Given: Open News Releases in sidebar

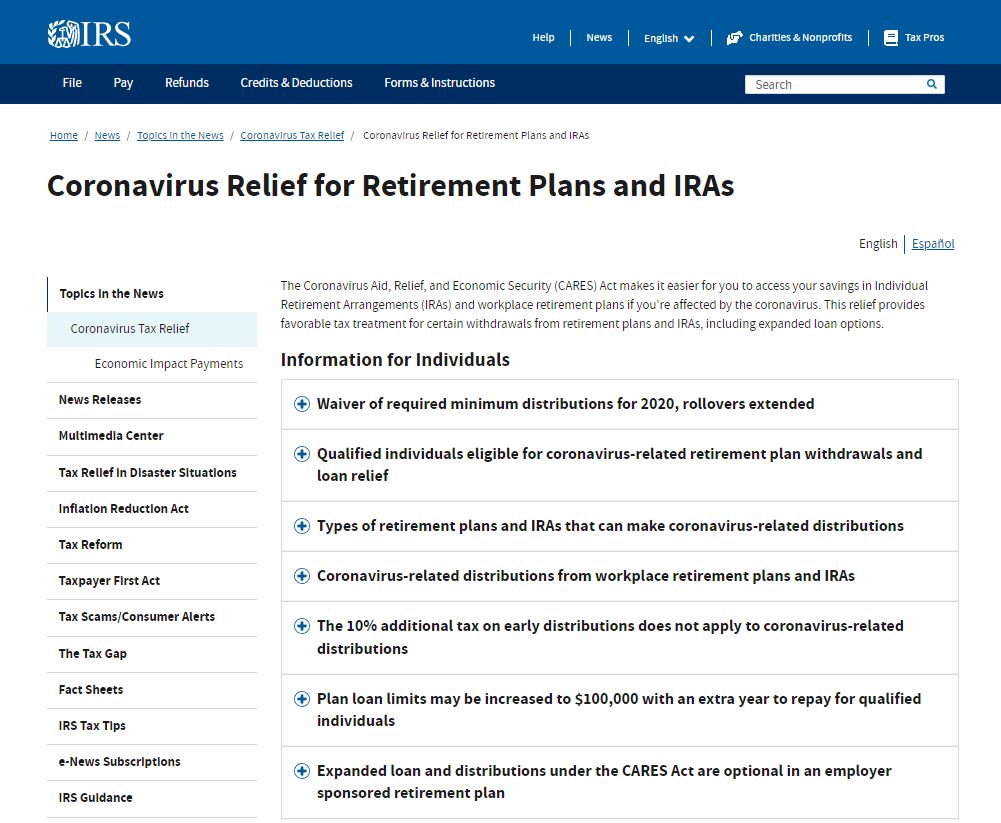Looking at the screenshot, I should tap(100, 400).
